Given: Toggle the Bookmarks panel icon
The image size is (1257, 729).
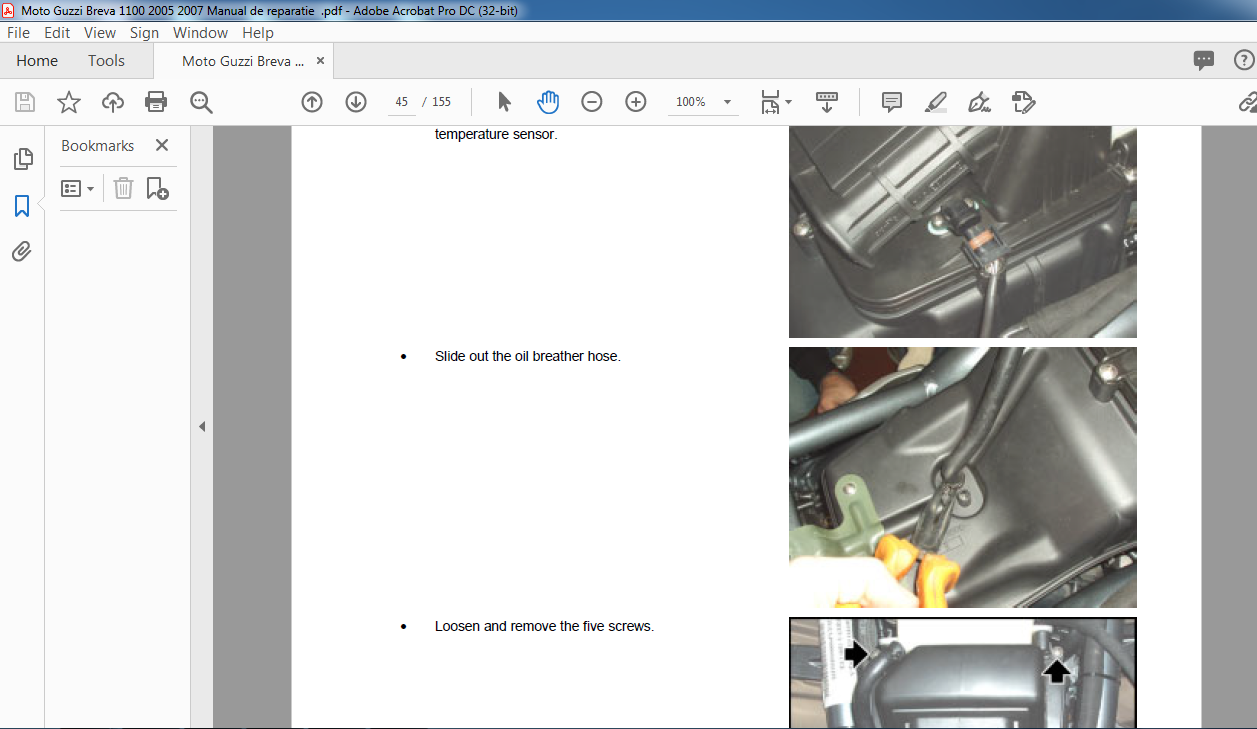Looking at the screenshot, I should pos(22,206).
